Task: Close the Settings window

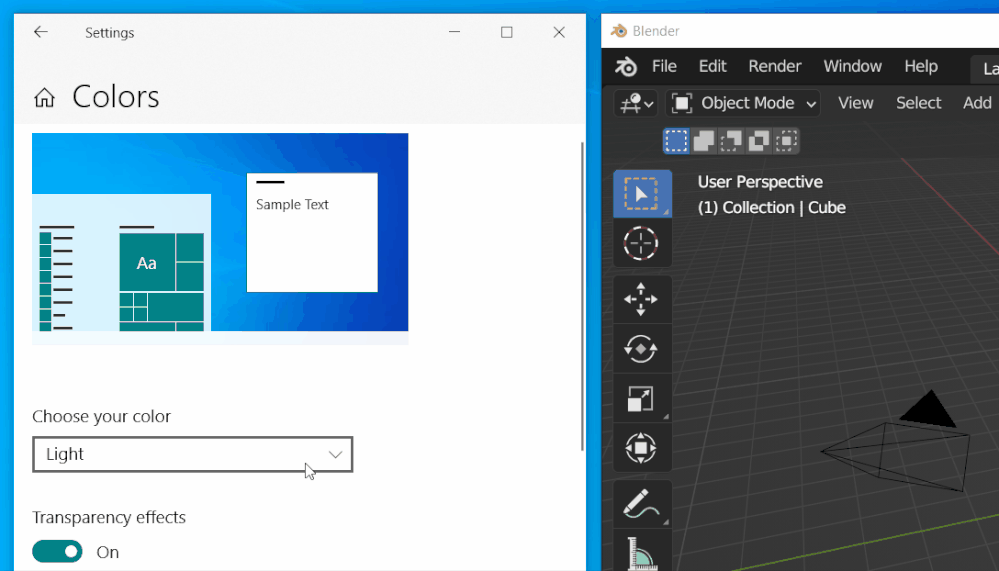Action: (559, 32)
